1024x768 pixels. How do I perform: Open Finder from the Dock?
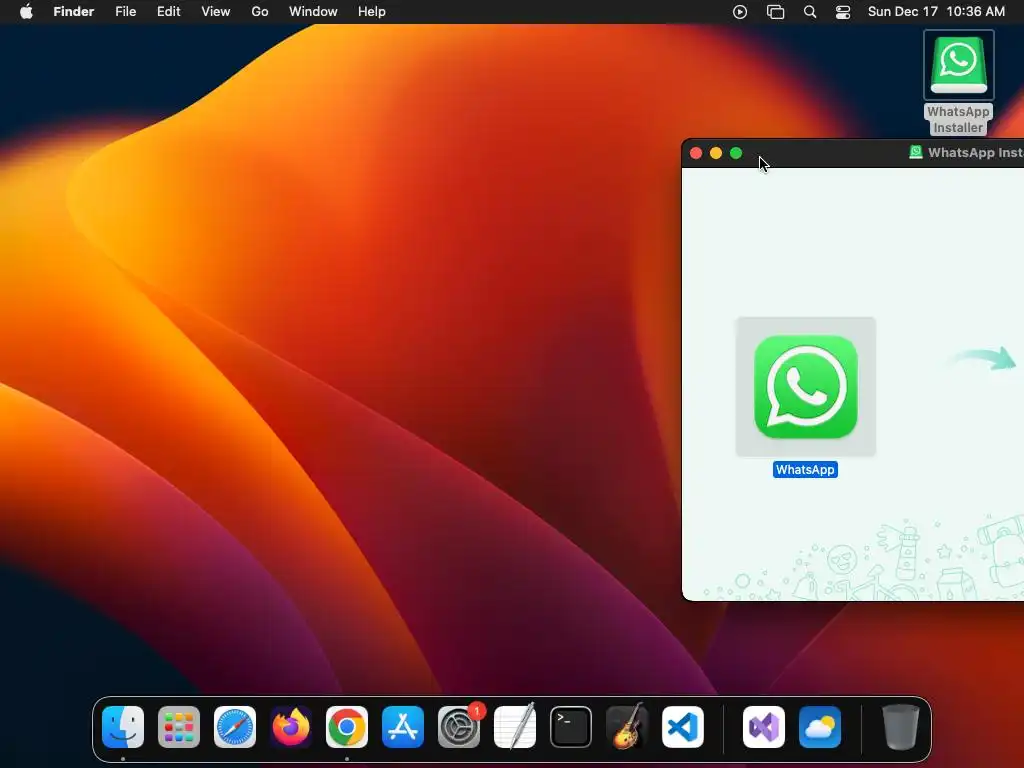point(123,727)
